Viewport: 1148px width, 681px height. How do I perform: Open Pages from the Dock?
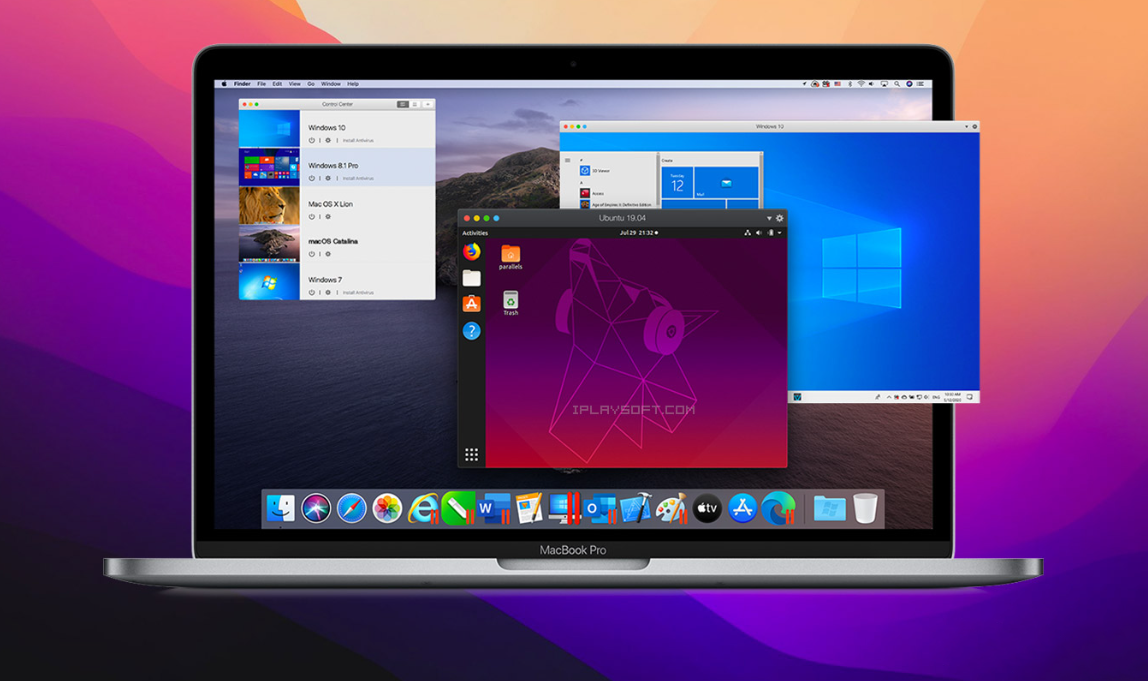(x=529, y=508)
